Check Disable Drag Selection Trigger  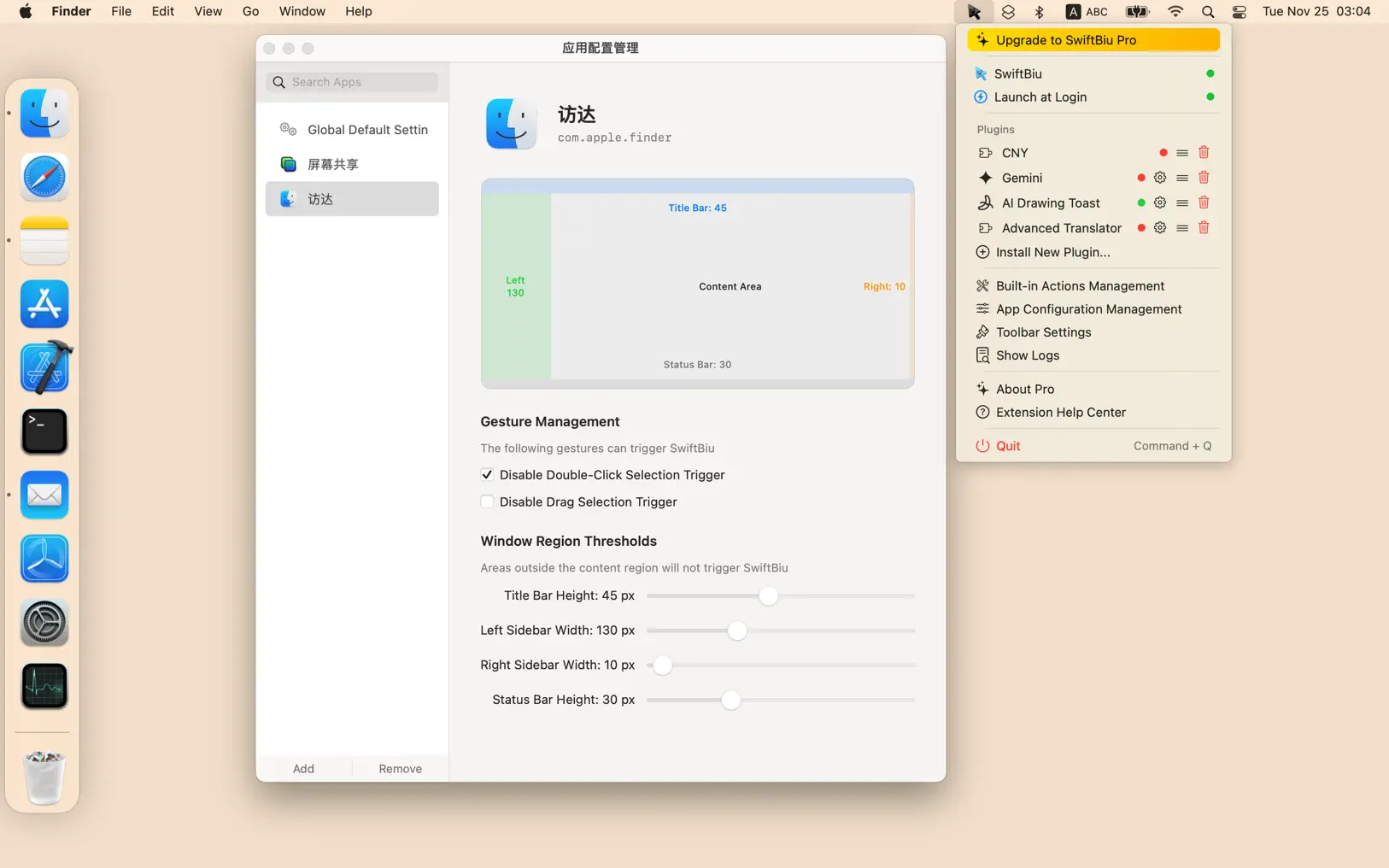pyautogui.click(x=487, y=502)
